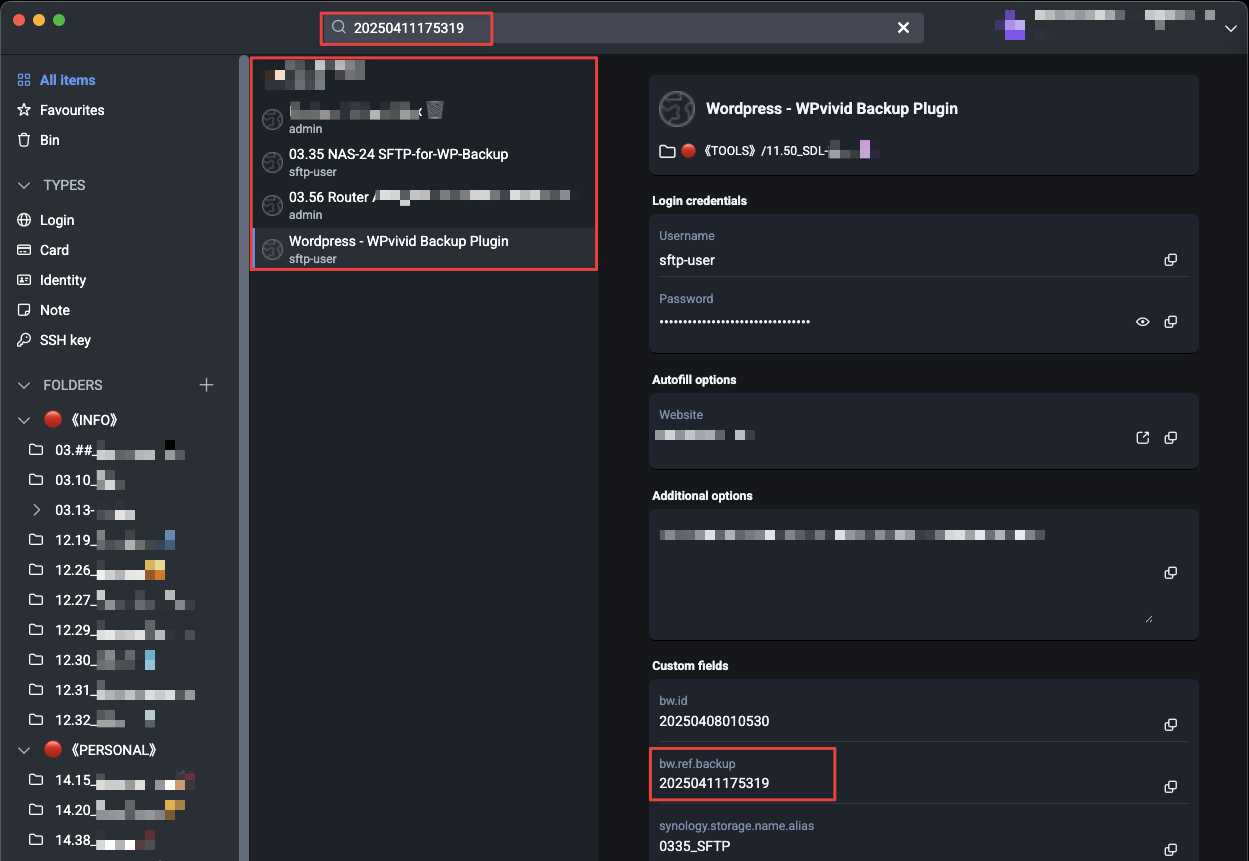Image resolution: width=1249 pixels, height=861 pixels.
Task: Copy the website URL
Action: 1170,438
